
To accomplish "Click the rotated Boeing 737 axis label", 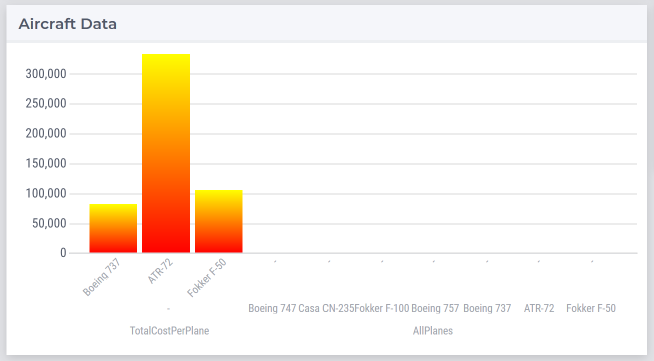I will pos(101,277).
